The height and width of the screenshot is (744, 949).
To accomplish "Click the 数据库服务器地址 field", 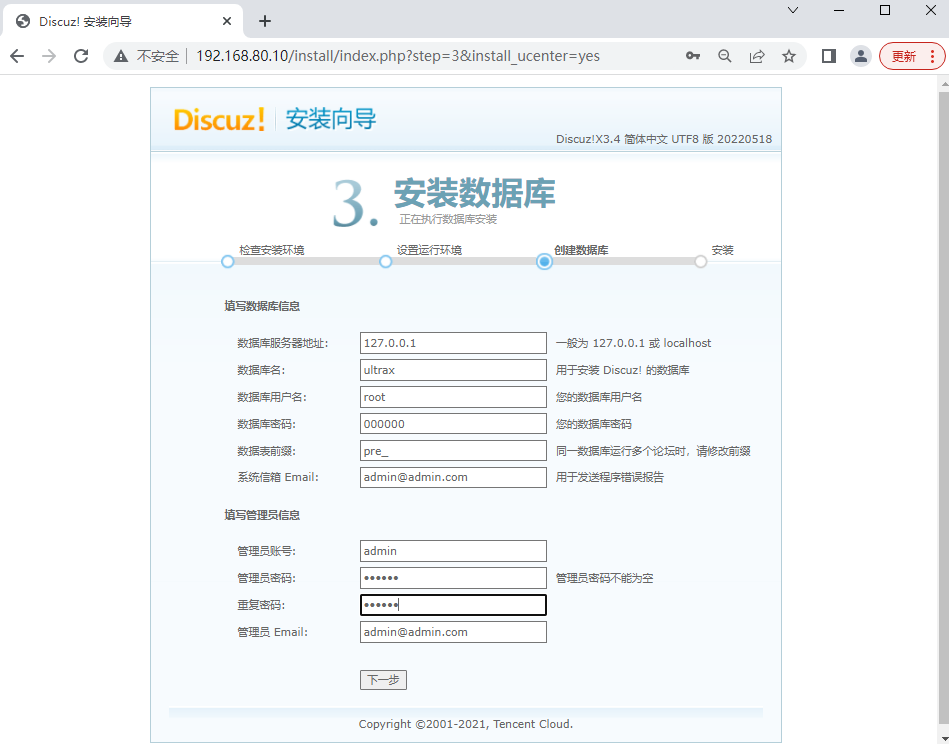I will point(453,343).
